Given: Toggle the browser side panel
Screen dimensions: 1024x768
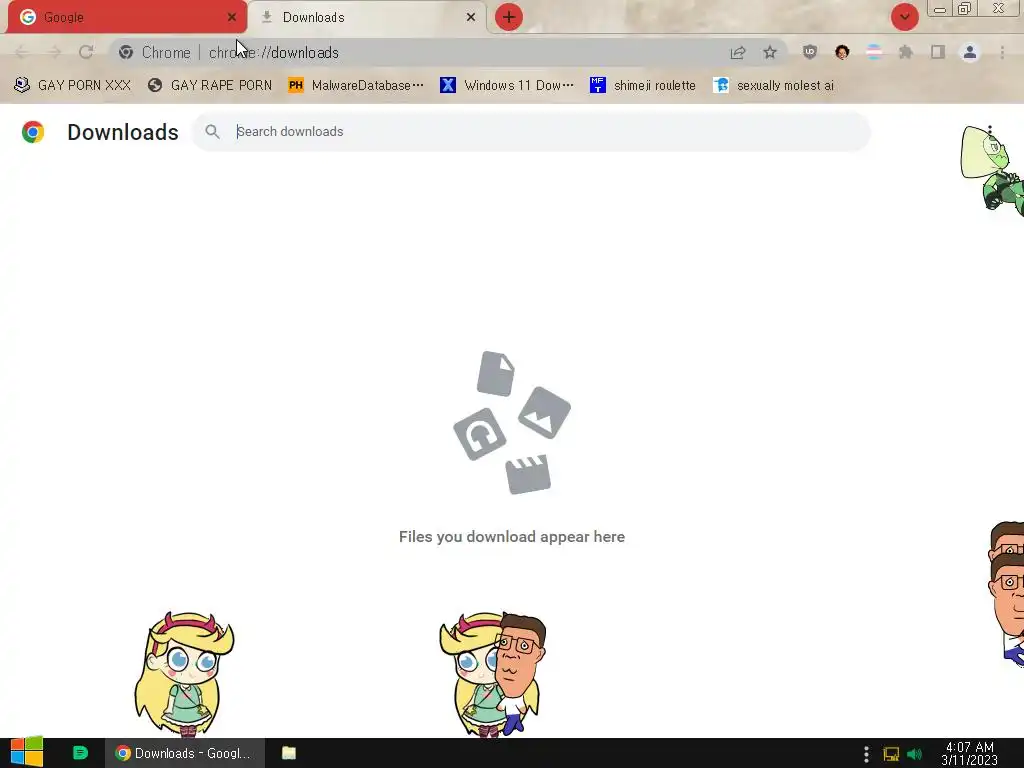Looking at the screenshot, I should click(x=938, y=52).
